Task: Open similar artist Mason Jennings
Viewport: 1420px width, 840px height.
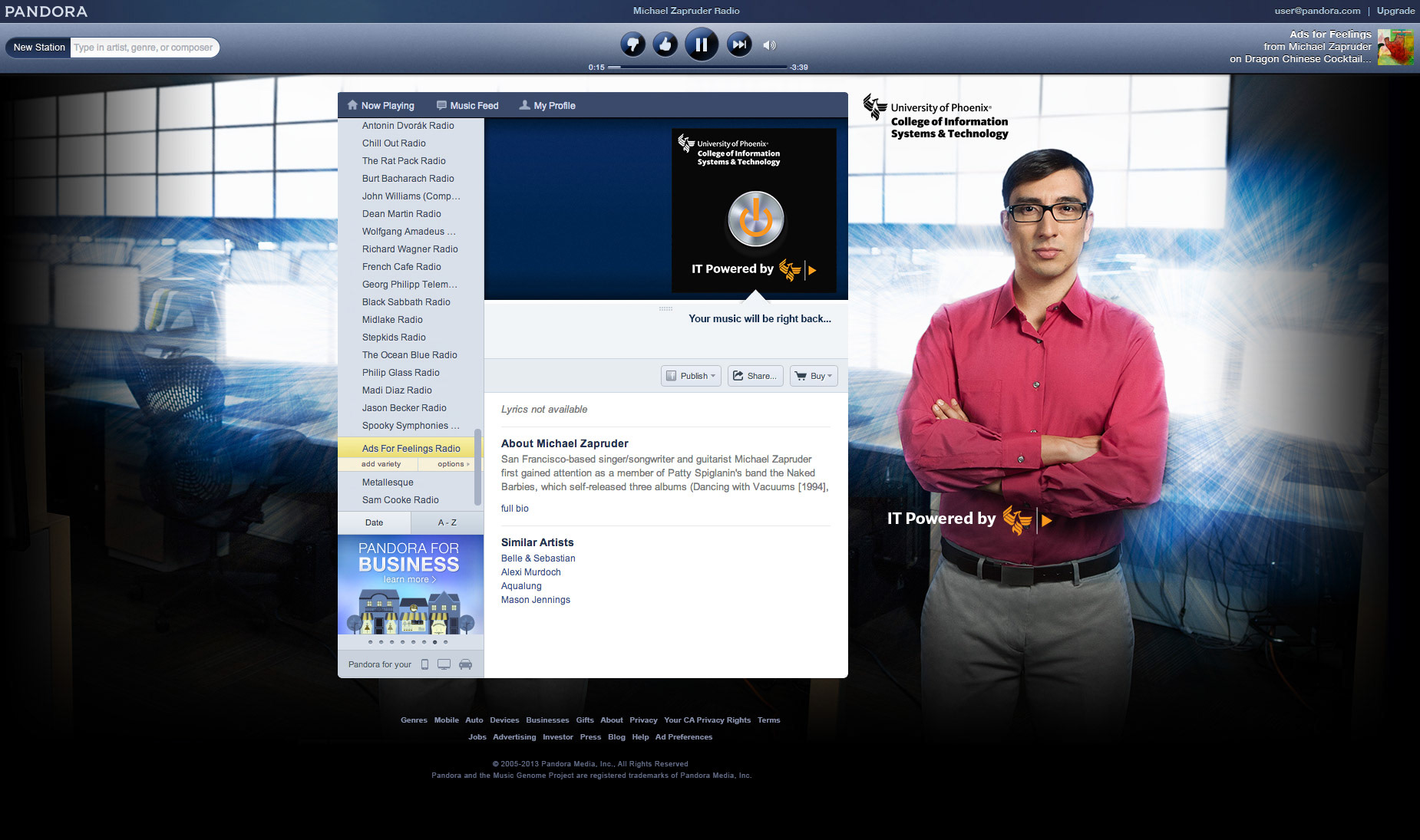Action: tap(536, 600)
